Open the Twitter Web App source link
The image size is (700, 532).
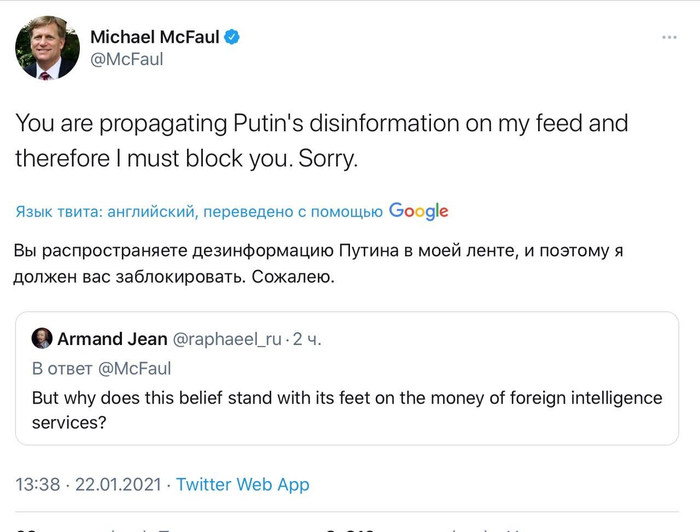point(243,485)
